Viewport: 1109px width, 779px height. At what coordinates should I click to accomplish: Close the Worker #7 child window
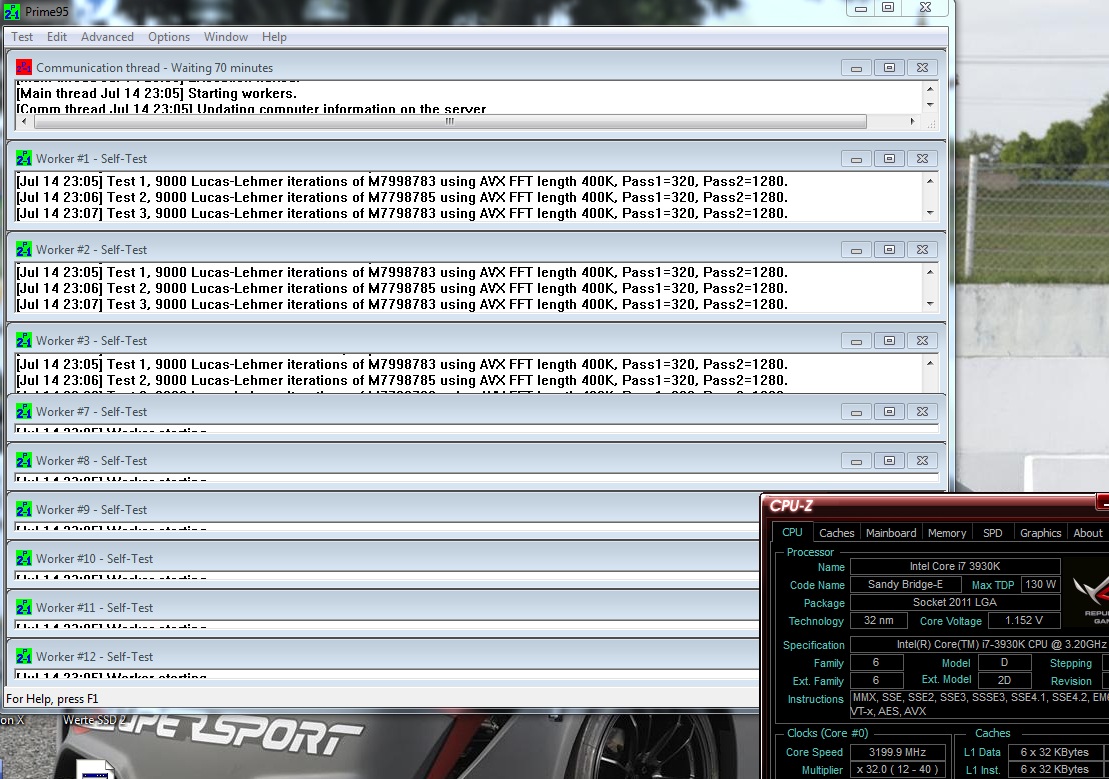922,412
